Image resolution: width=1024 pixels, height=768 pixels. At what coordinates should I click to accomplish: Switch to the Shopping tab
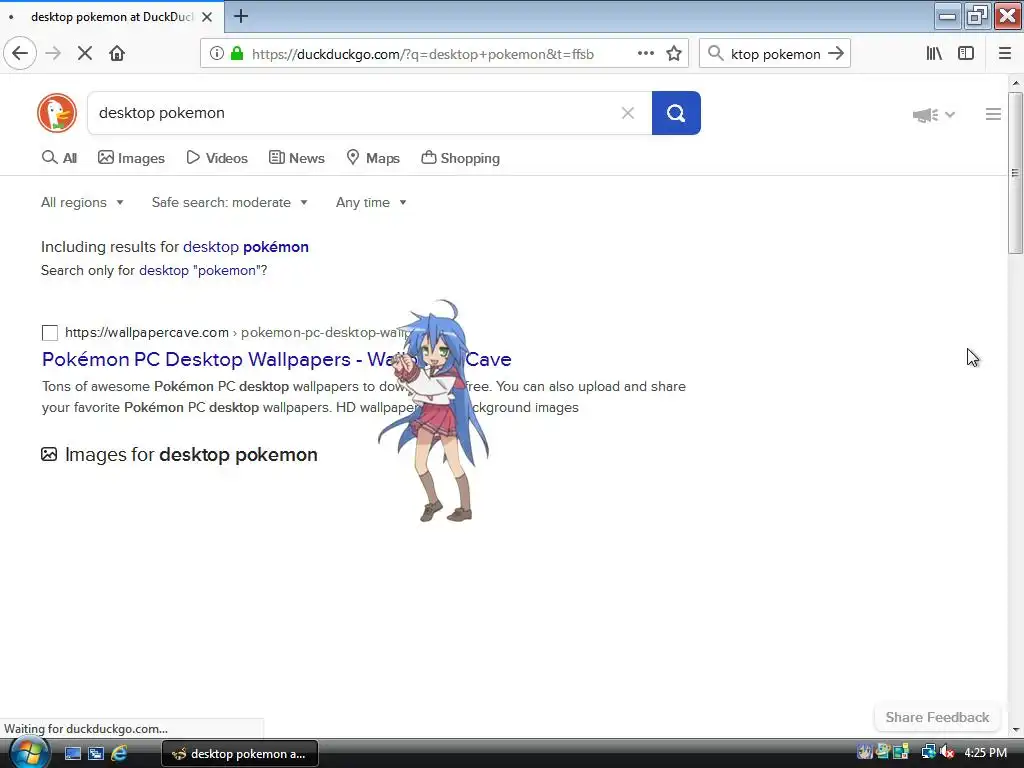[460, 158]
